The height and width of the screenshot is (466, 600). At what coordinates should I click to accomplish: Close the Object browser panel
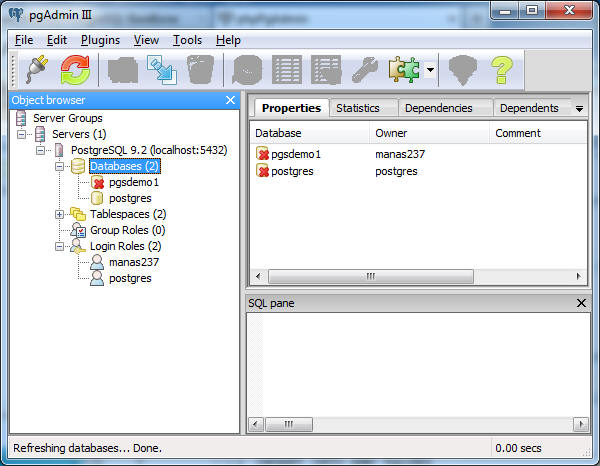click(230, 100)
